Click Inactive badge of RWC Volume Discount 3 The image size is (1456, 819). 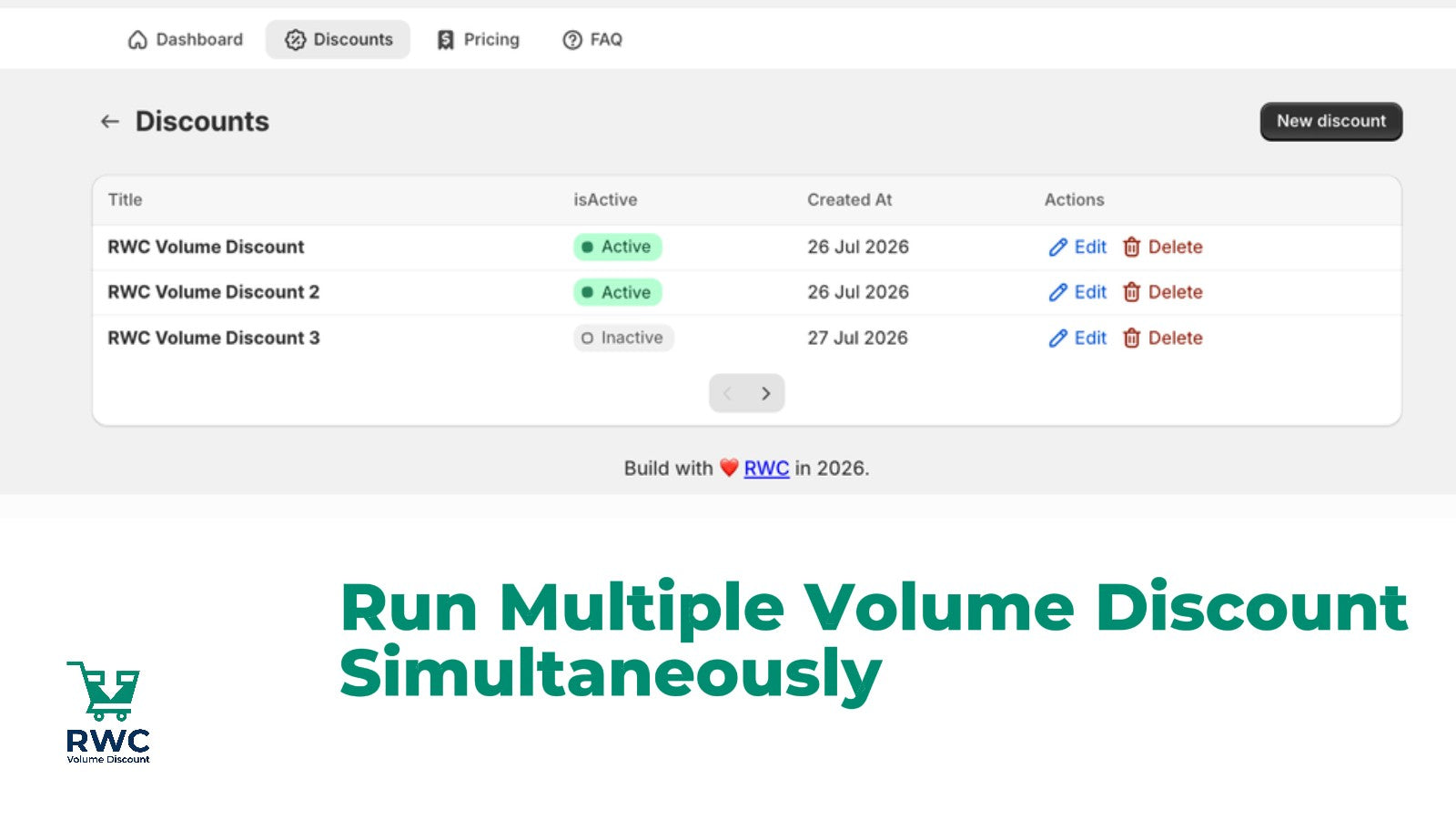623,338
